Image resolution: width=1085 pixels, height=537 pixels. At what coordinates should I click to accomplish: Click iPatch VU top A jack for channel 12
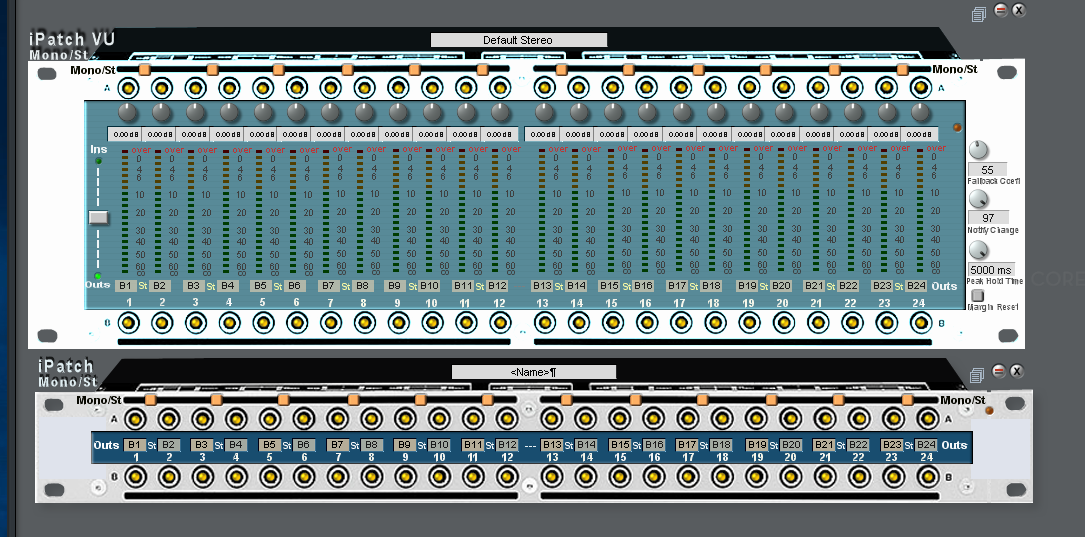(500, 89)
